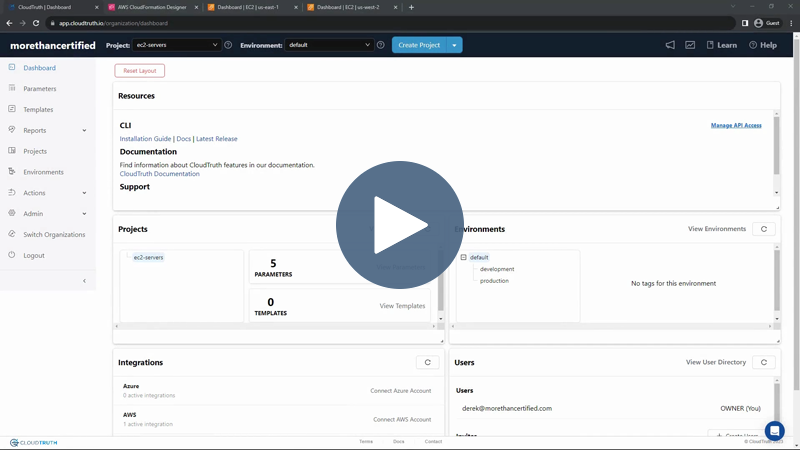Screen dimensions: 800x450
Task: Expand the Actions submenu chevron
Action: coord(84,193)
